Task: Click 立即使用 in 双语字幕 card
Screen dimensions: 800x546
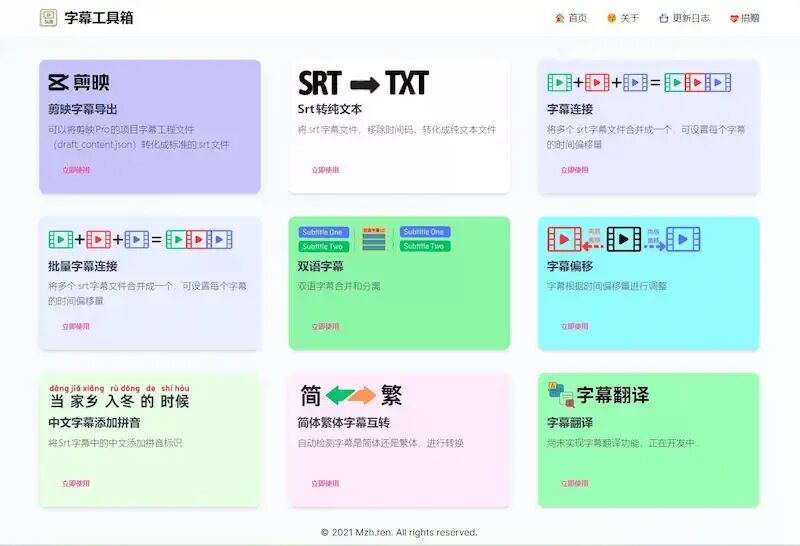Action: click(325, 326)
